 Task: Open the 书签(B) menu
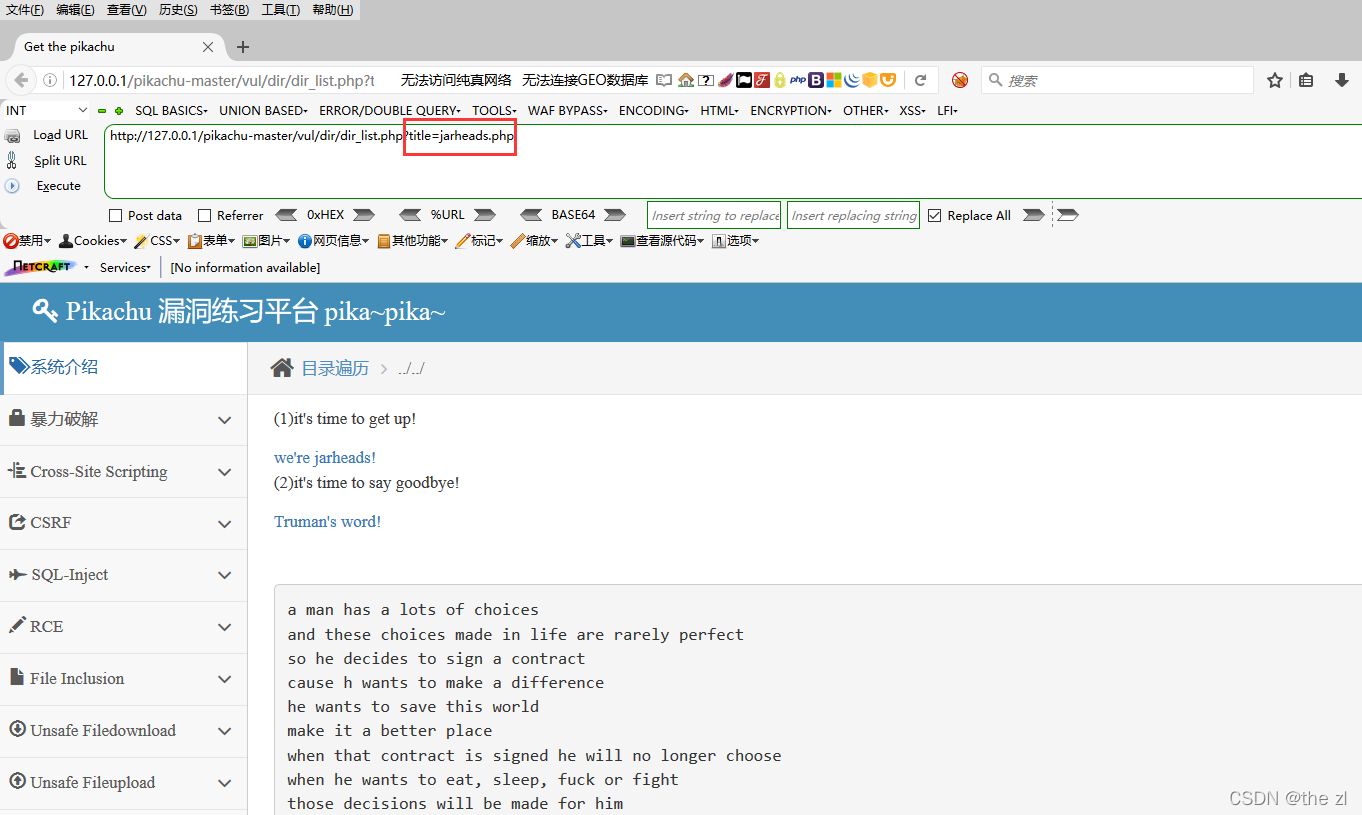(x=229, y=10)
